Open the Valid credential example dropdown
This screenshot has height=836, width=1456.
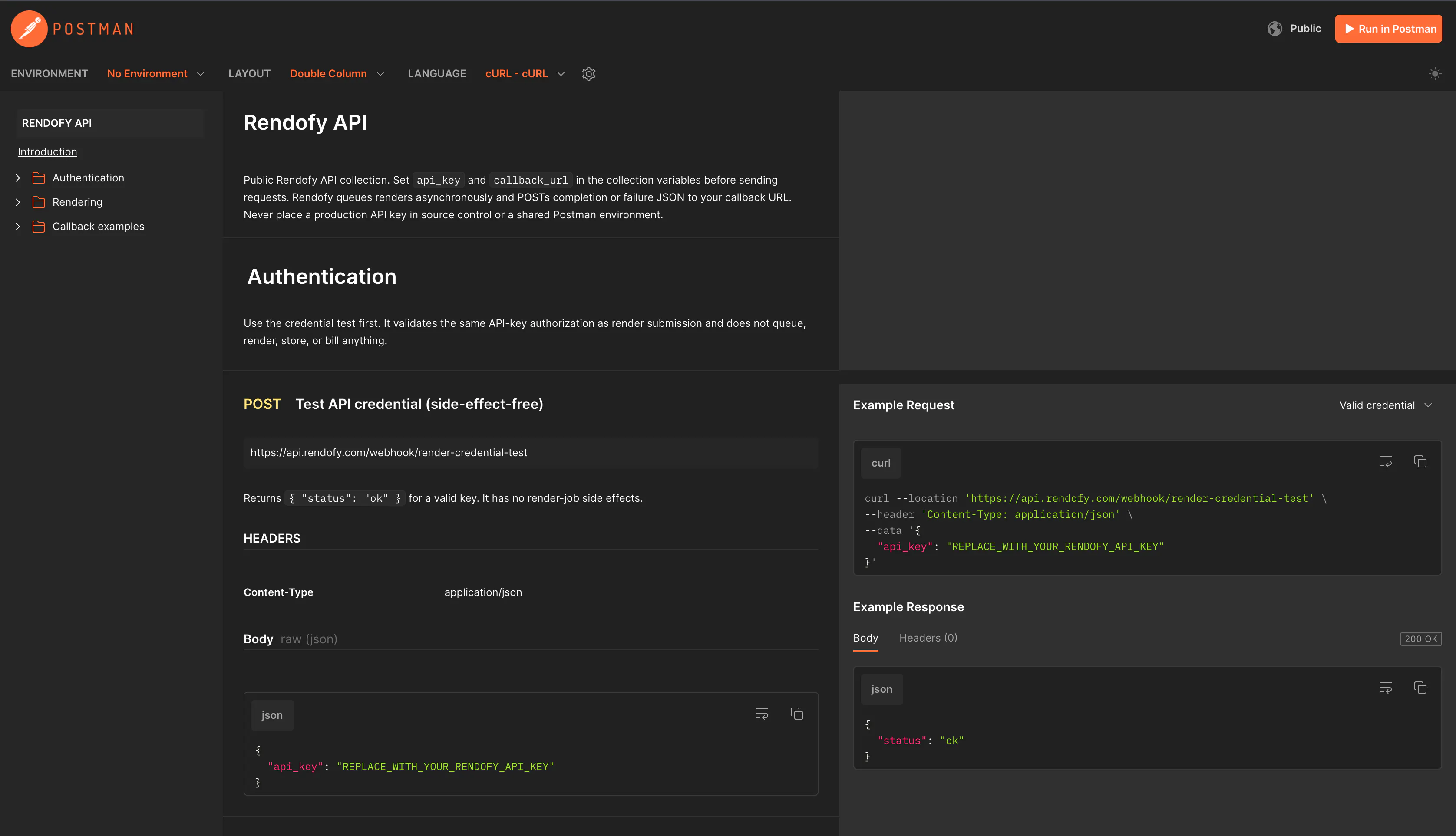(1385, 405)
